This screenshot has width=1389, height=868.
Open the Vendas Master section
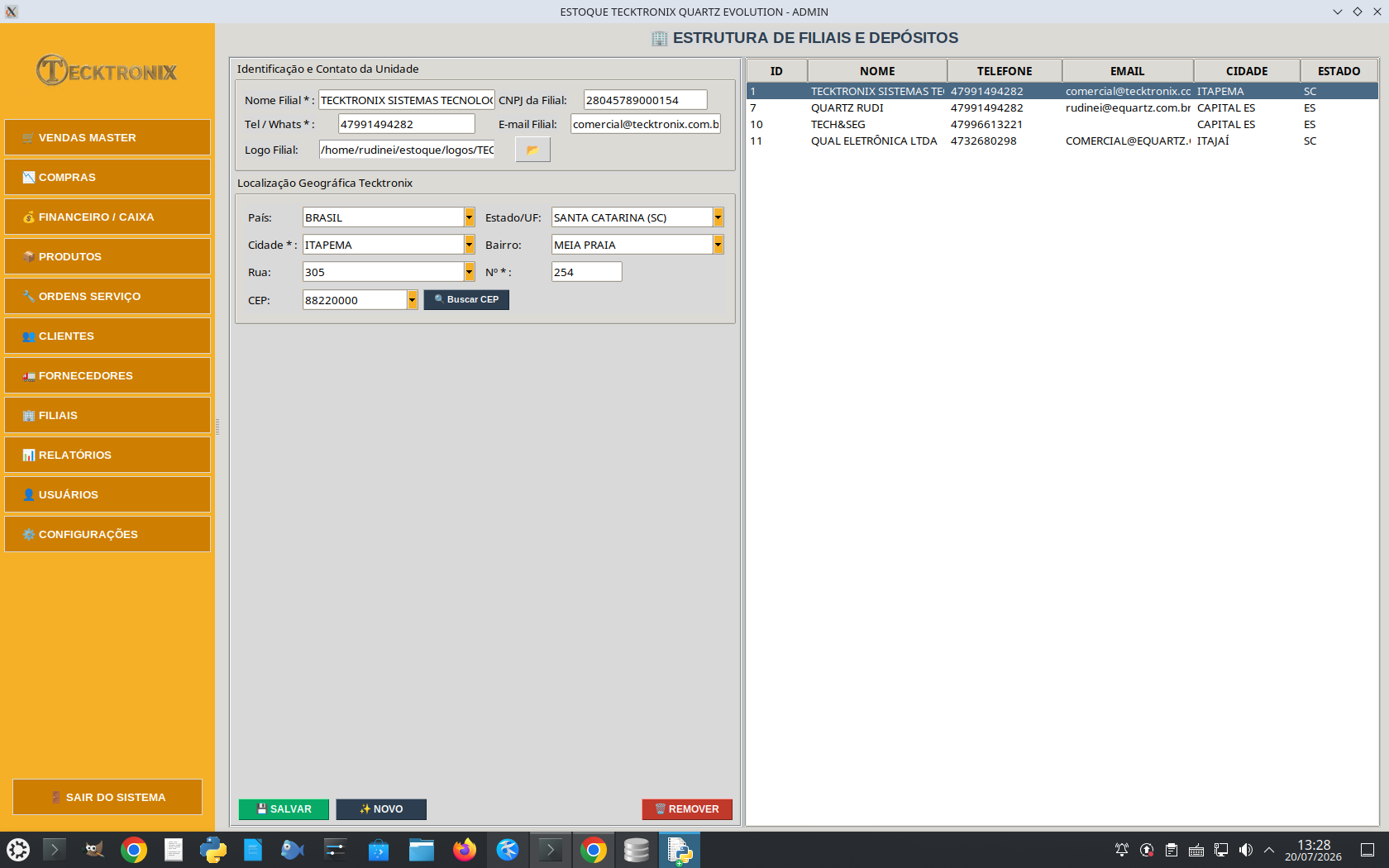107,137
